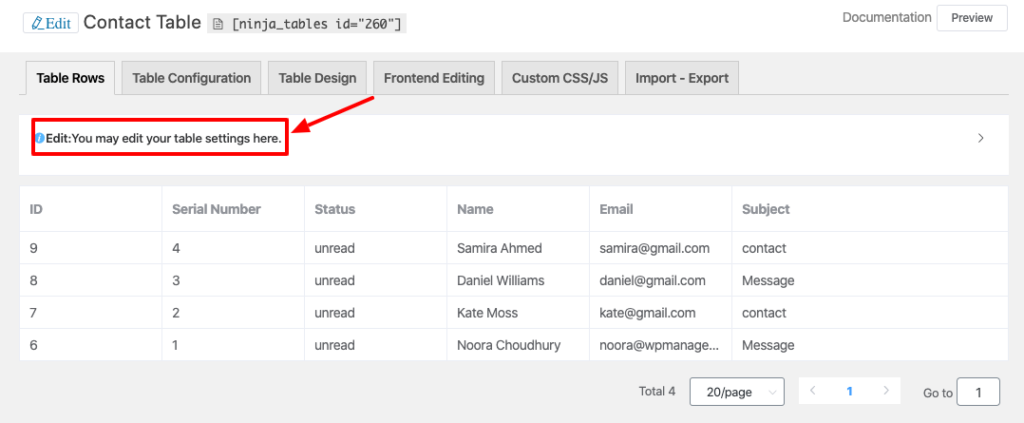This screenshot has height=423, width=1024.
Task: Open the Documentation link
Action: (x=886, y=18)
